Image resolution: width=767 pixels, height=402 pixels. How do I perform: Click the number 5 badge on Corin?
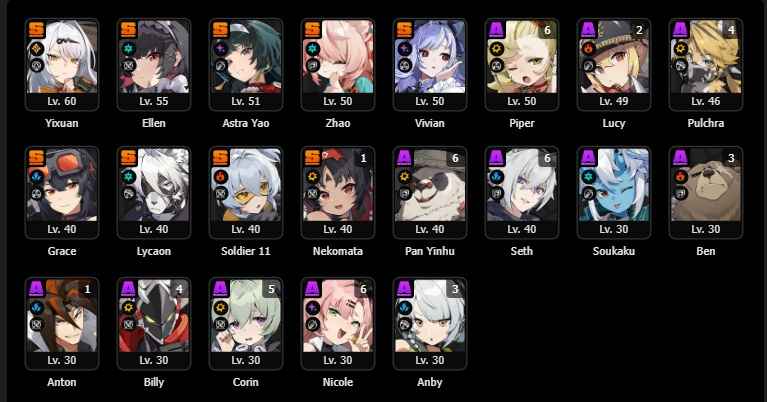271,290
